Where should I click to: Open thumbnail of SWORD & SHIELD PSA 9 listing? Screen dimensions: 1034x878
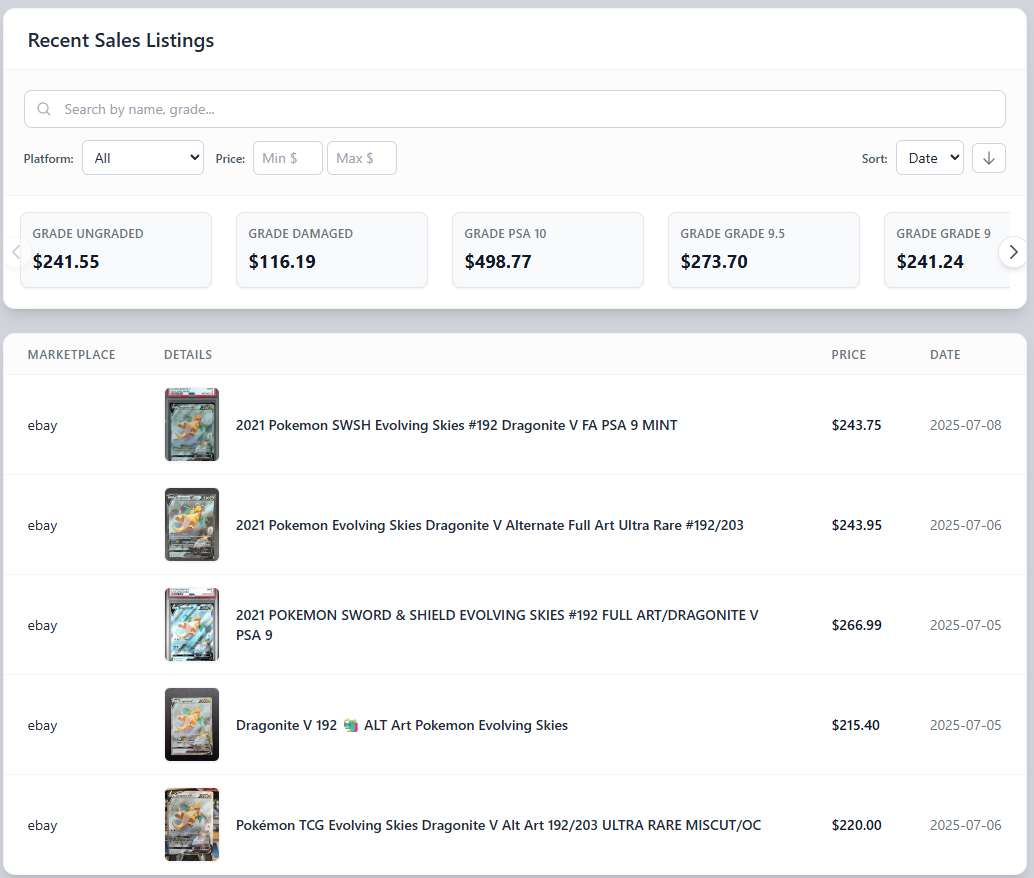[x=192, y=625]
